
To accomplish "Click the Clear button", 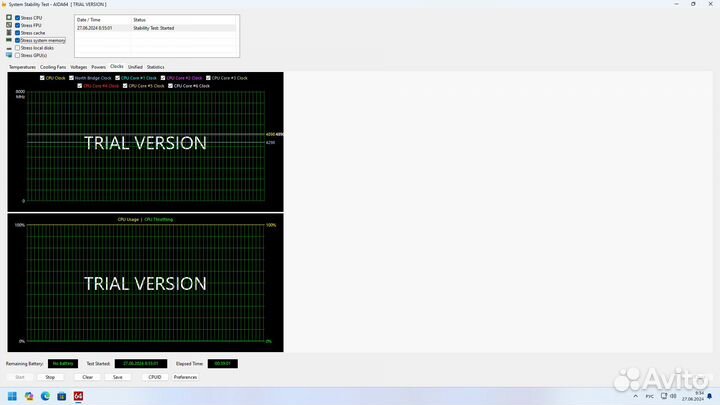I will click(87, 377).
